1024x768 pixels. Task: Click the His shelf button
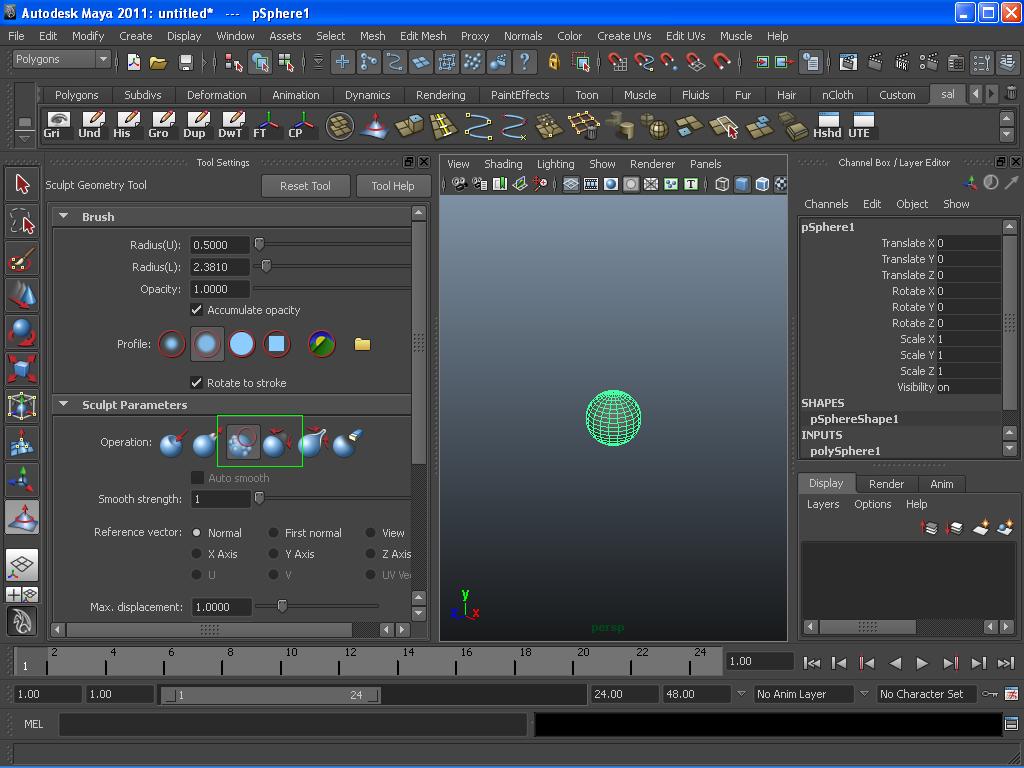coord(128,125)
